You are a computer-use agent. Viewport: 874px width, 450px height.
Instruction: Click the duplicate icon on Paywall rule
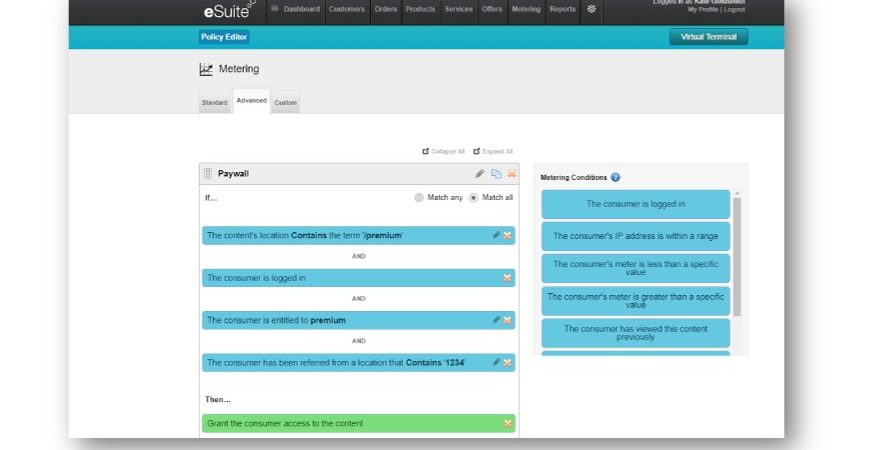point(496,174)
